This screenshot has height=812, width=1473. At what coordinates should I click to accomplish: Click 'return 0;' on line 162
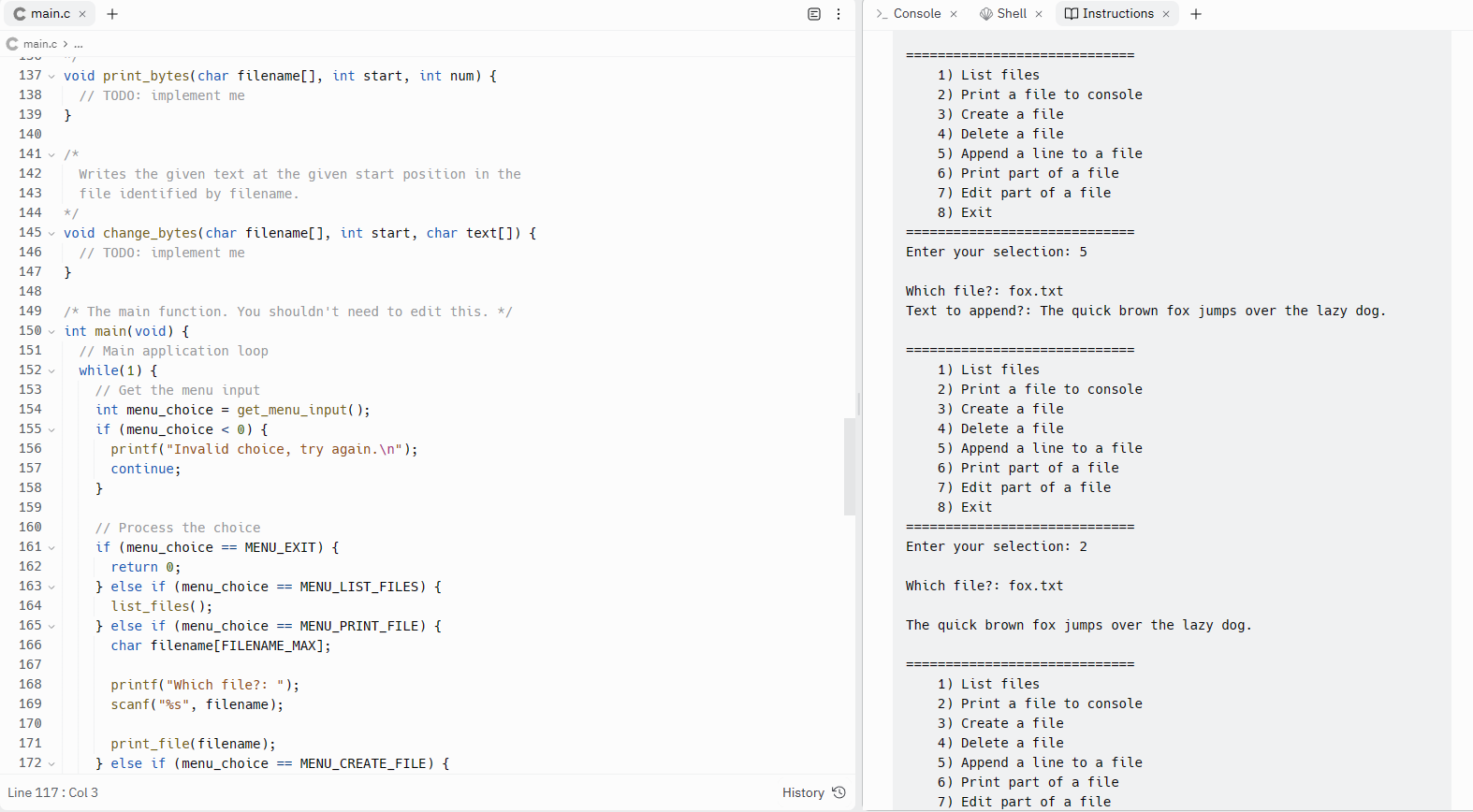pyautogui.click(x=146, y=567)
